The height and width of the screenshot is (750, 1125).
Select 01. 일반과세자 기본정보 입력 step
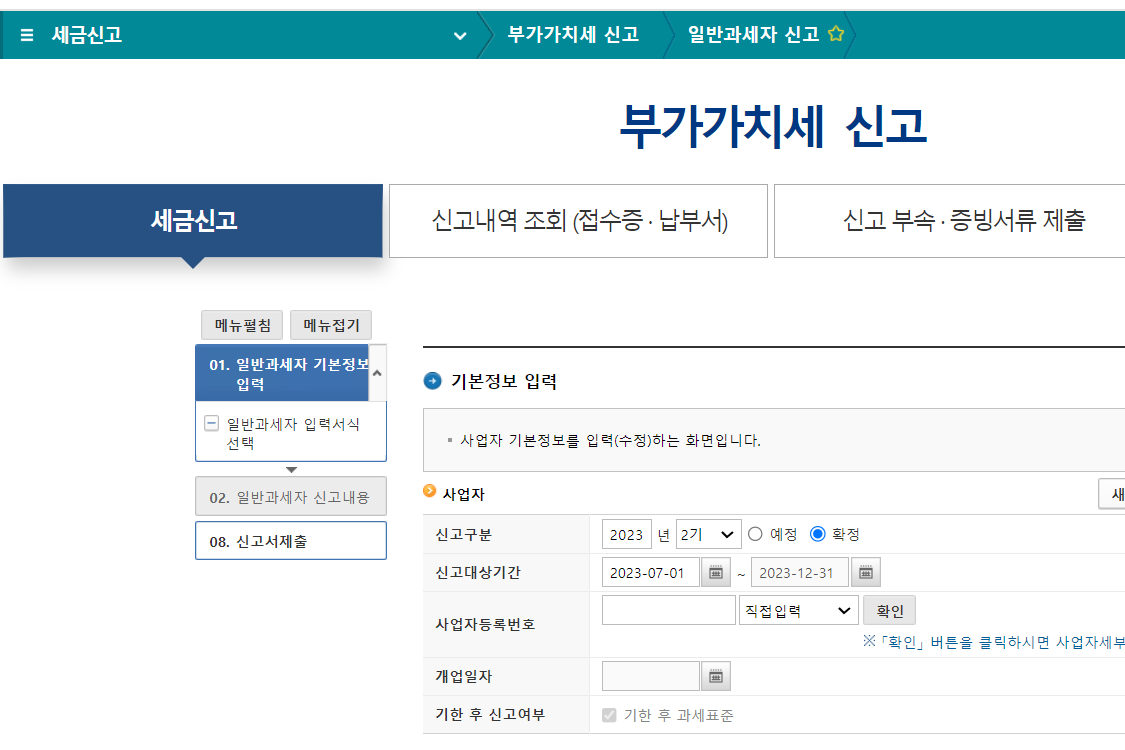282,373
